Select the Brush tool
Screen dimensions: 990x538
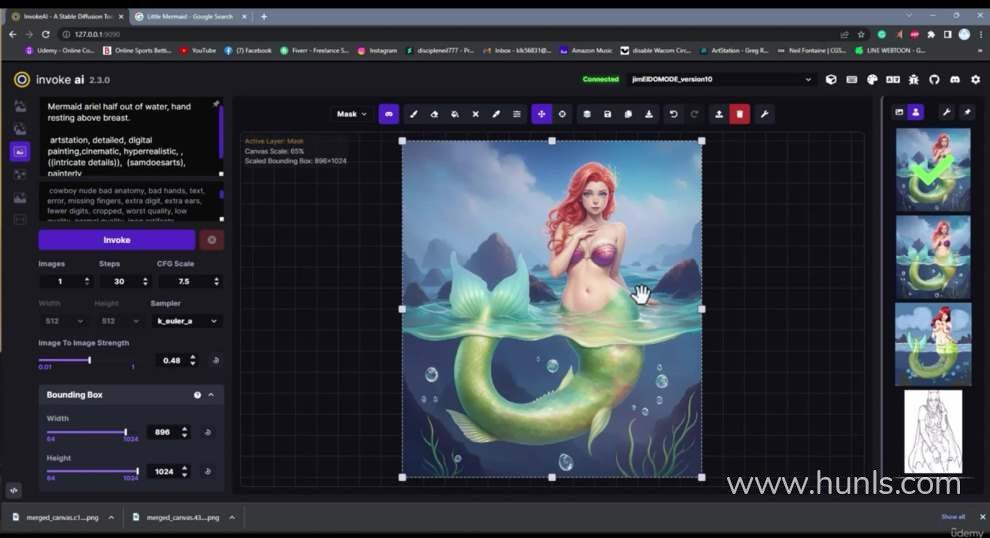pos(414,114)
